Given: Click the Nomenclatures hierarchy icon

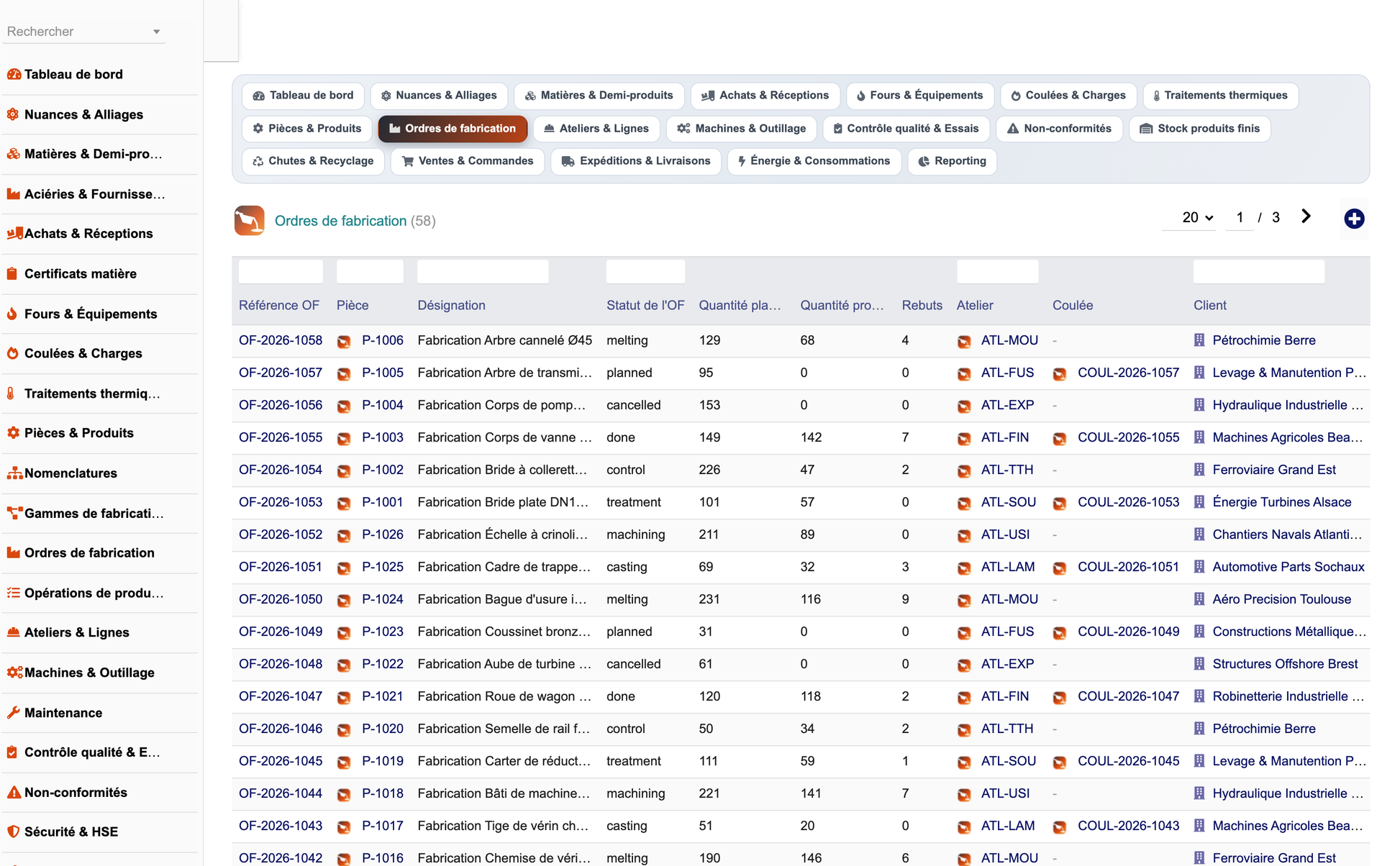Looking at the screenshot, I should [x=14, y=473].
